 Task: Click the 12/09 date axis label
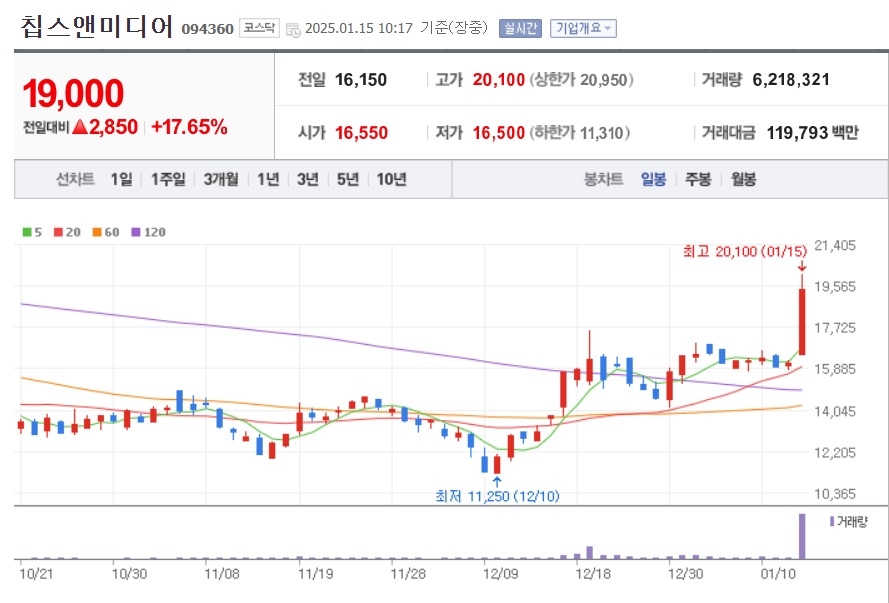click(501, 574)
